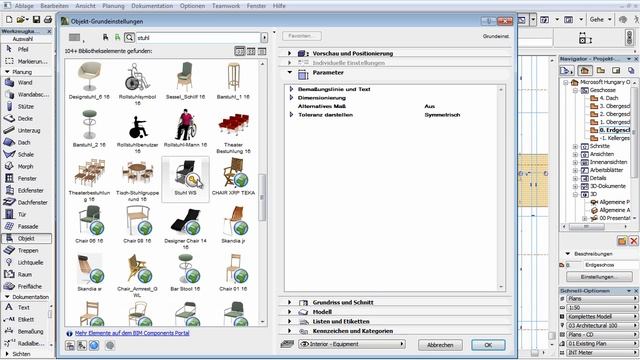Select the Stütze column tool
Viewport: 640px width, 360px height.
[26, 107]
